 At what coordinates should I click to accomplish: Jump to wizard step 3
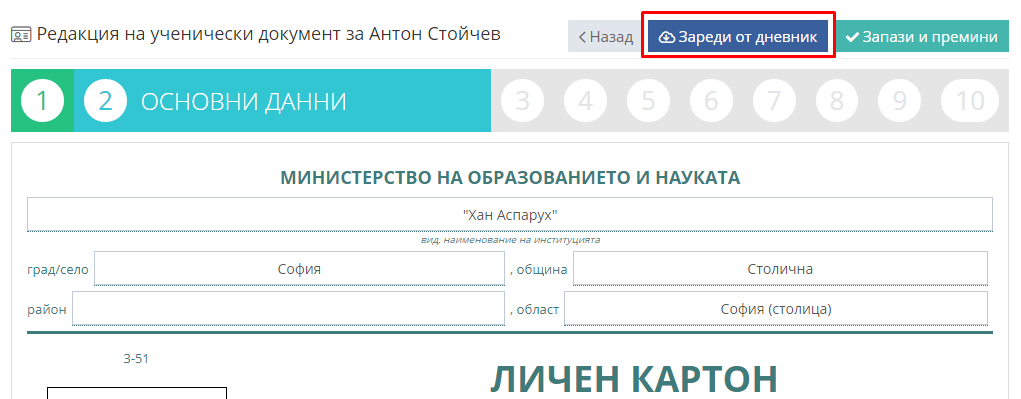pyautogui.click(x=522, y=101)
